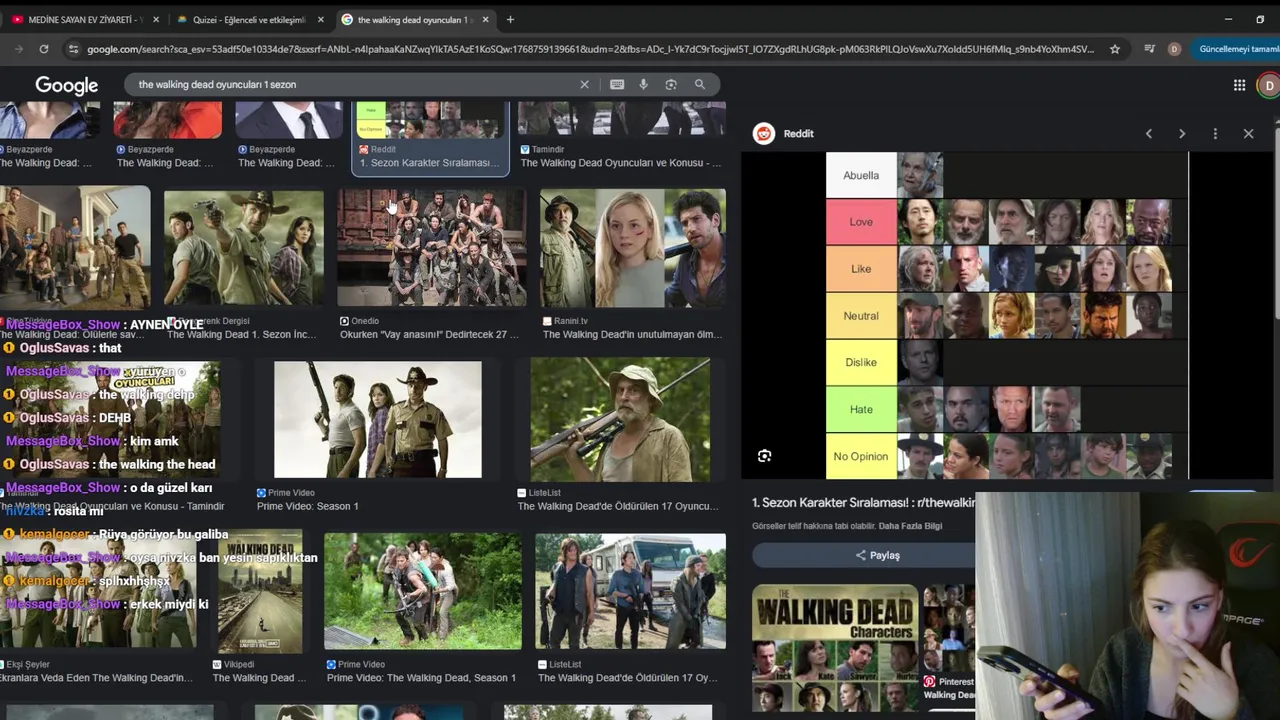The width and height of the screenshot is (1280, 720).
Task: Open '1. Sezon Karakter Sıralaması!' title link
Action: 862,502
